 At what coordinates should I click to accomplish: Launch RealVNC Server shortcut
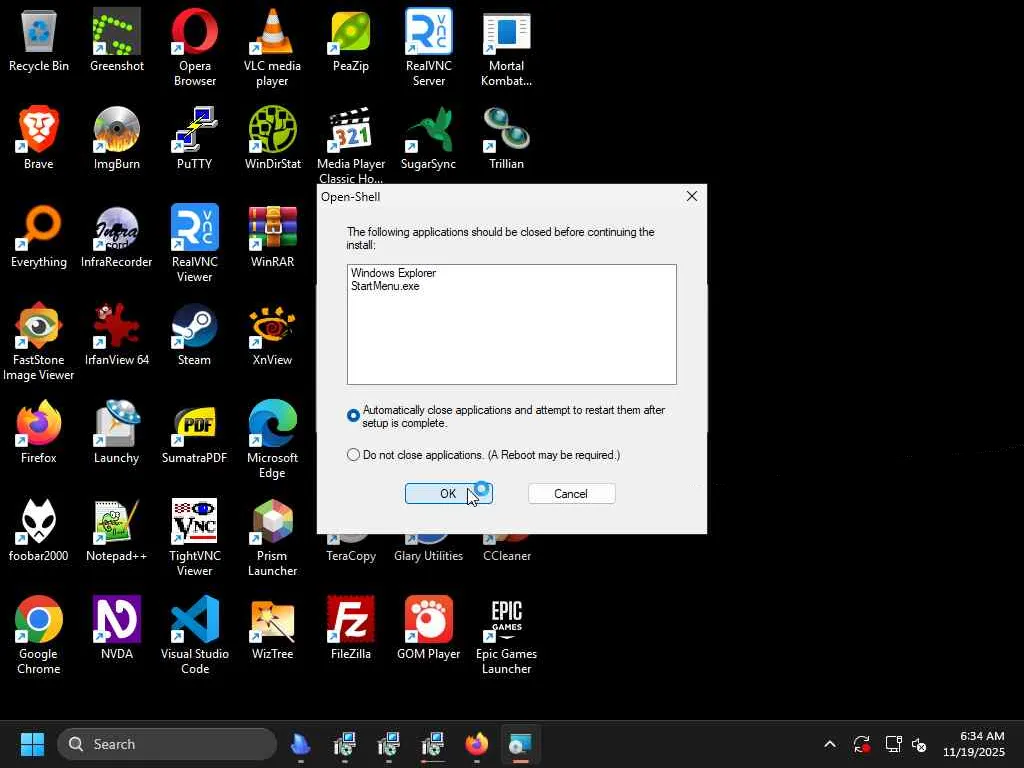coord(428,47)
